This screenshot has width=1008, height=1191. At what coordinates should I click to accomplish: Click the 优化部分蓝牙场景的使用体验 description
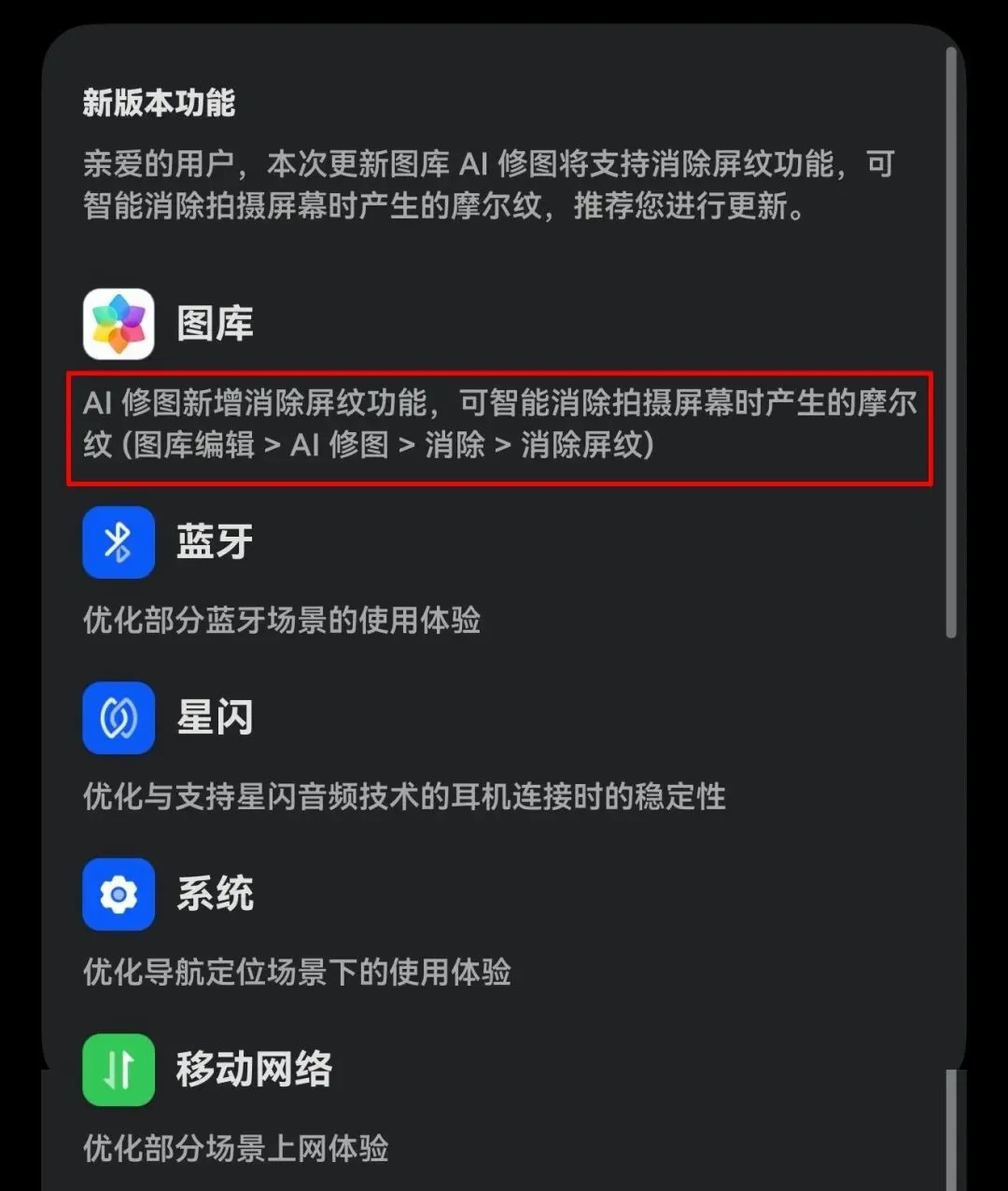282,620
